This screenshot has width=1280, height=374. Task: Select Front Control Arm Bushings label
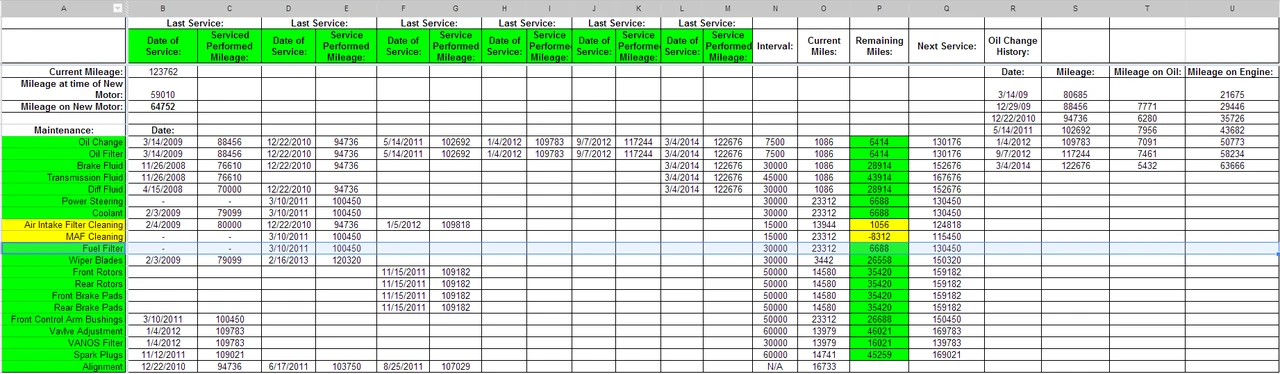64,319
